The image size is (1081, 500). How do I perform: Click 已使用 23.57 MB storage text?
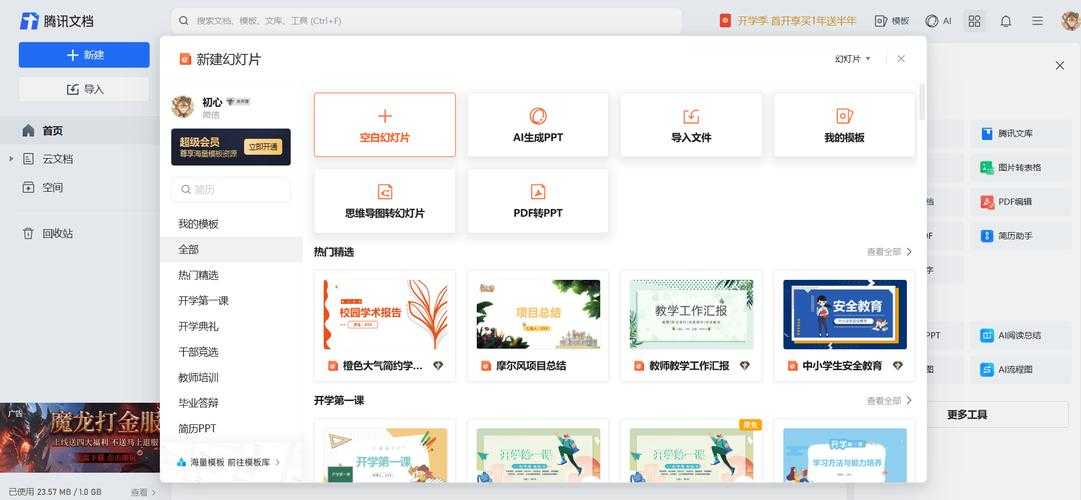[54, 492]
